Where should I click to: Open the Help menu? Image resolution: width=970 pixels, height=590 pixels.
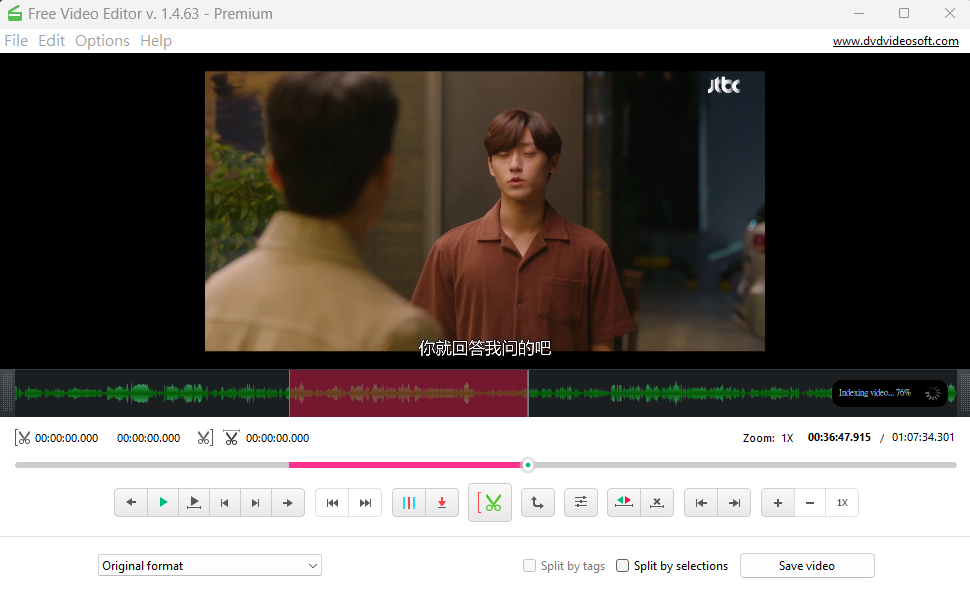156,41
